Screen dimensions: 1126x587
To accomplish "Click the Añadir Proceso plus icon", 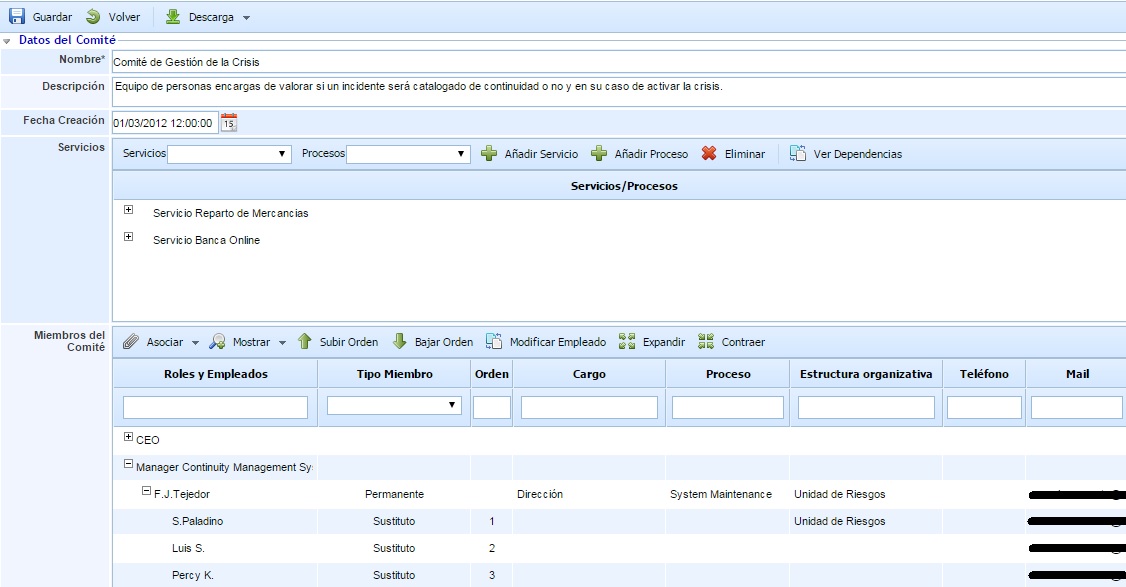I will click(x=599, y=154).
